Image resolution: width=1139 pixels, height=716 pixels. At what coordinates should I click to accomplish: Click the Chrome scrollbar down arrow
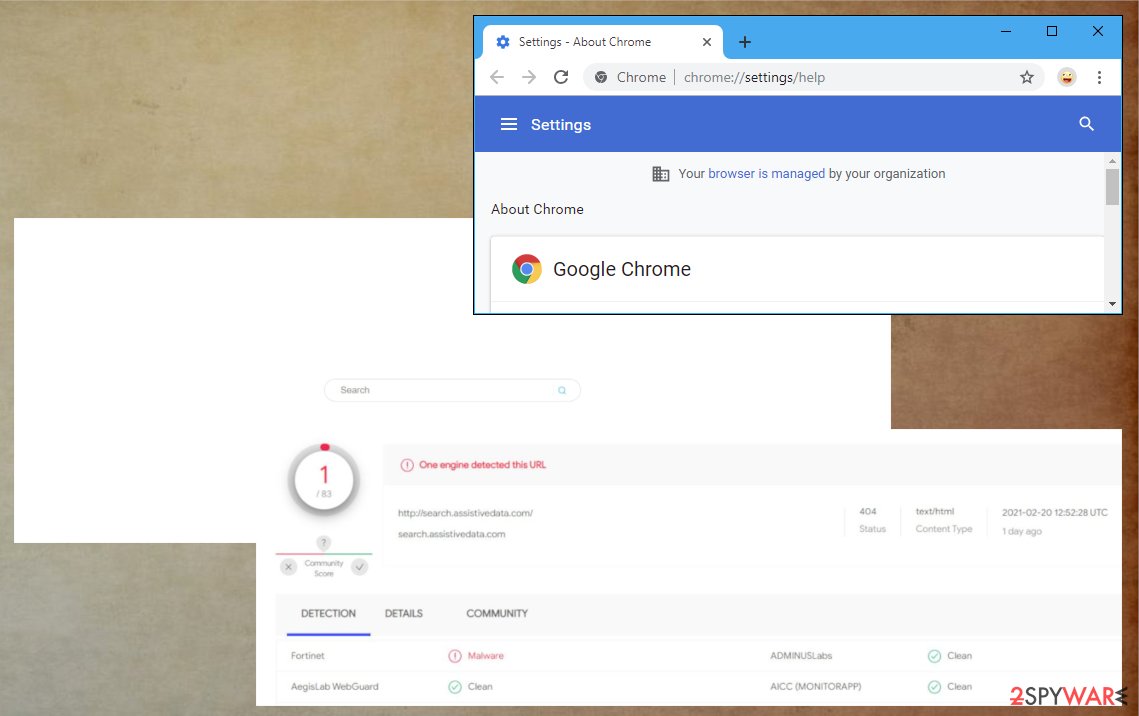(1112, 304)
